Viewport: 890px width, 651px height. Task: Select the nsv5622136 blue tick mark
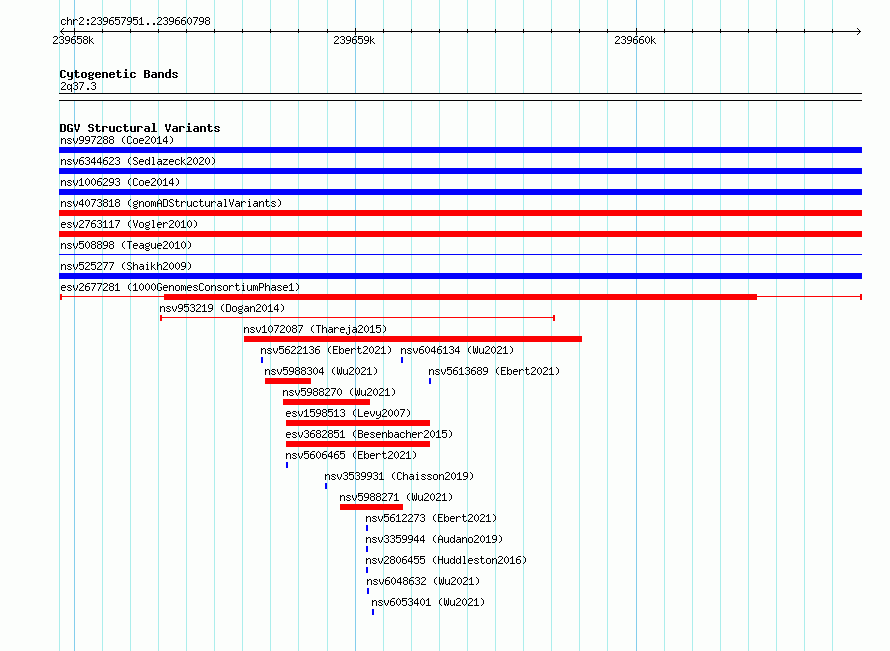point(262,360)
